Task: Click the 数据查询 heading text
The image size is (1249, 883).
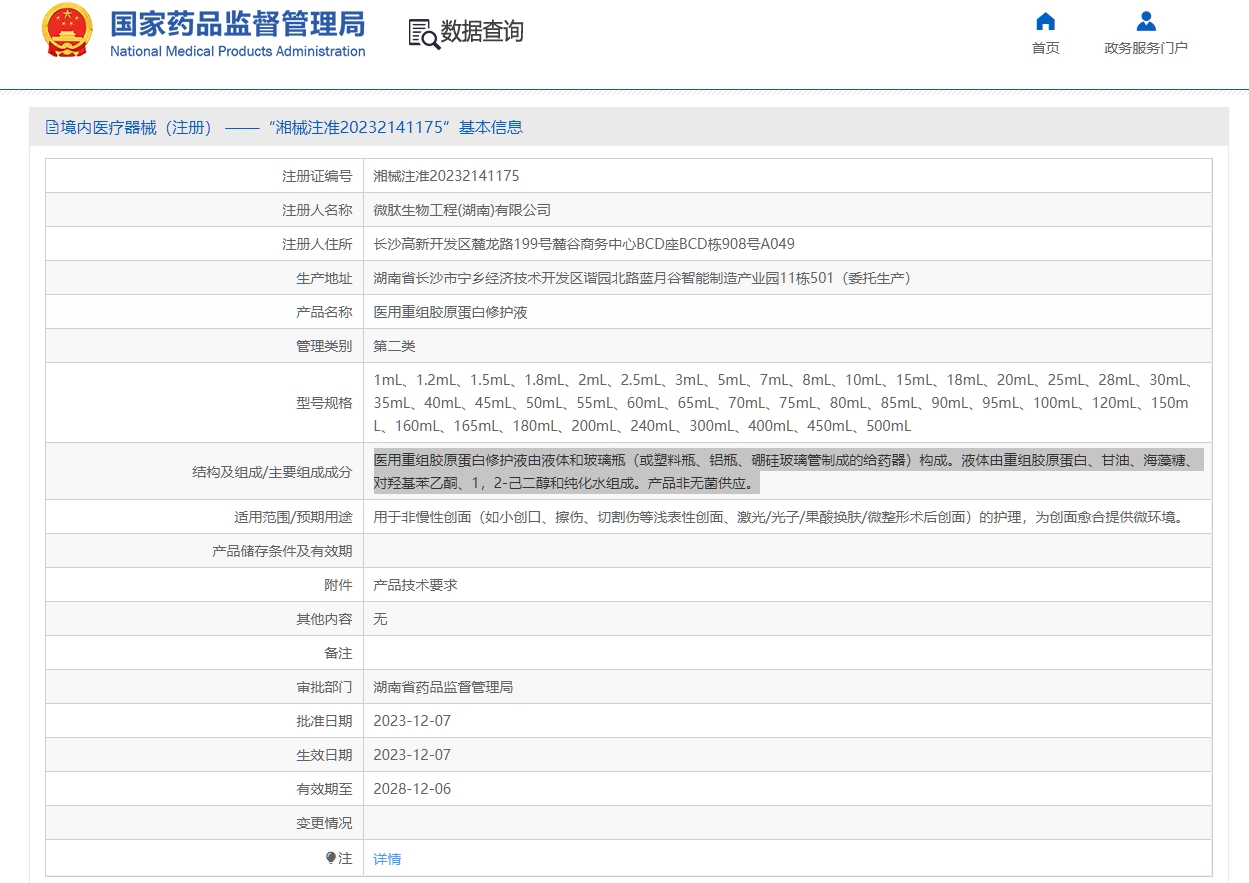Action: click(x=482, y=32)
